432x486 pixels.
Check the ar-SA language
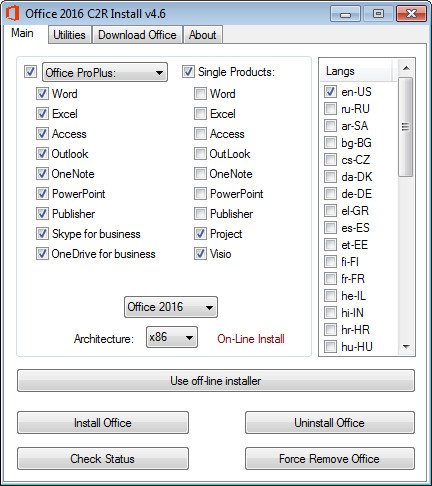pos(330,125)
